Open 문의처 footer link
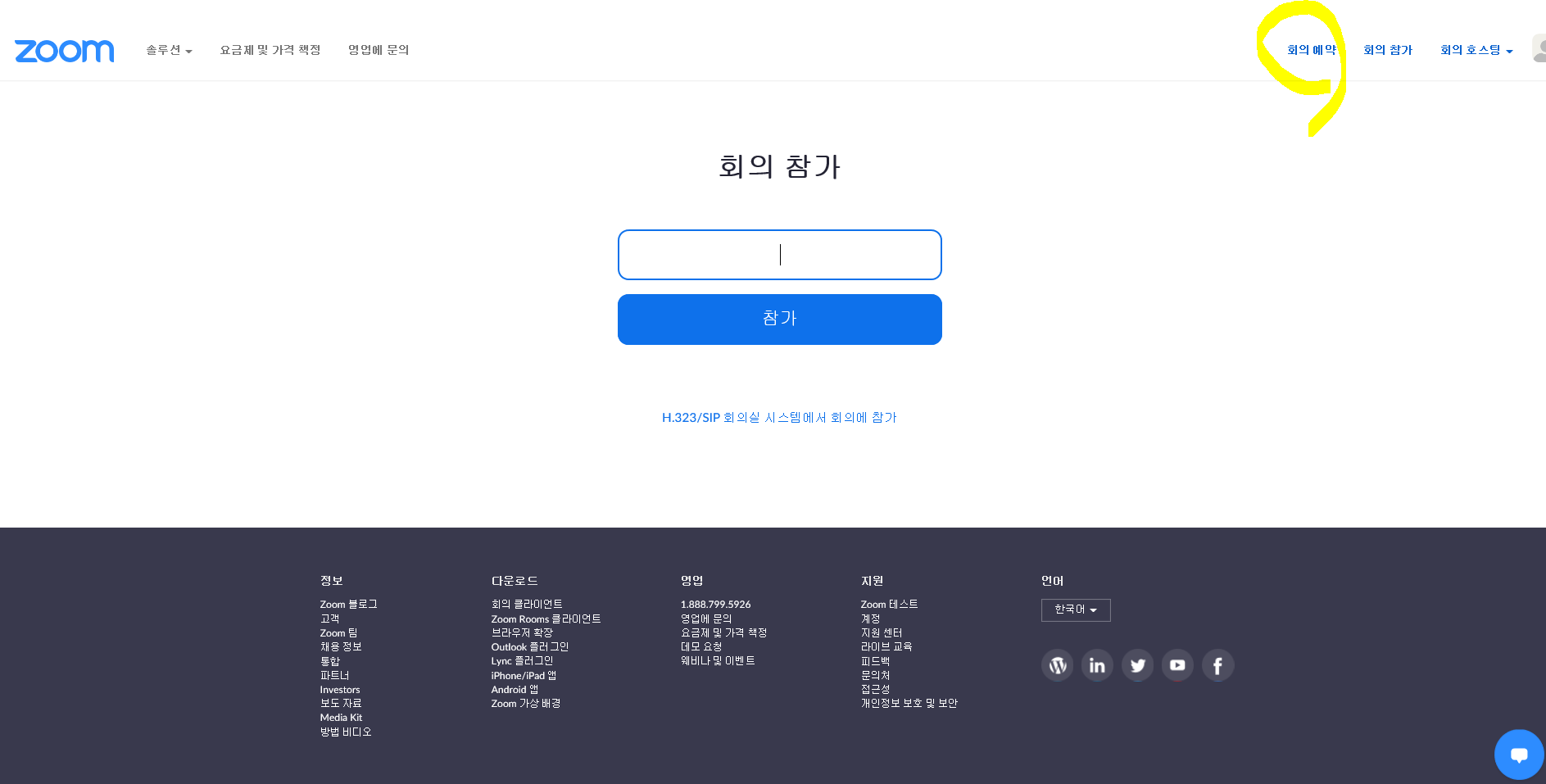1546x784 pixels. pyautogui.click(x=875, y=675)
